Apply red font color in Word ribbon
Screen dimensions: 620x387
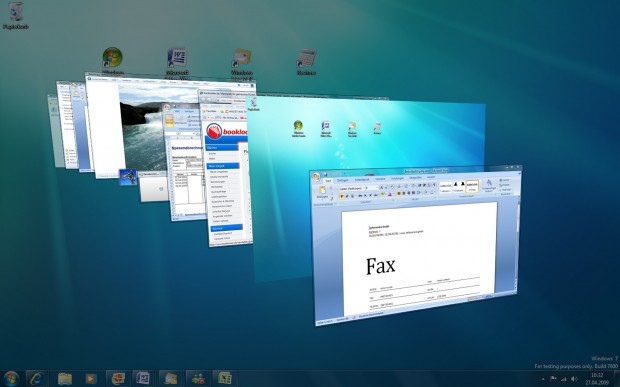point(389,194)
